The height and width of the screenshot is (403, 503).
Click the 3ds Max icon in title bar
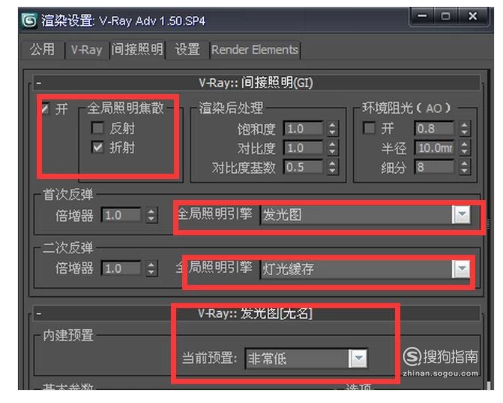(29, 21)
